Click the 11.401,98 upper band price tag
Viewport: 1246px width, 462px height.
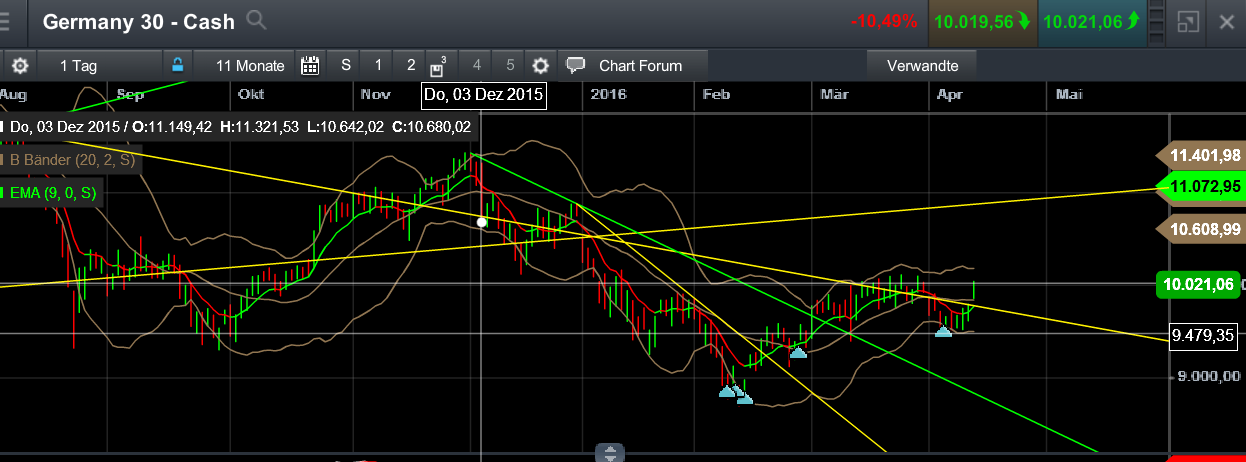coord(1199,155)
